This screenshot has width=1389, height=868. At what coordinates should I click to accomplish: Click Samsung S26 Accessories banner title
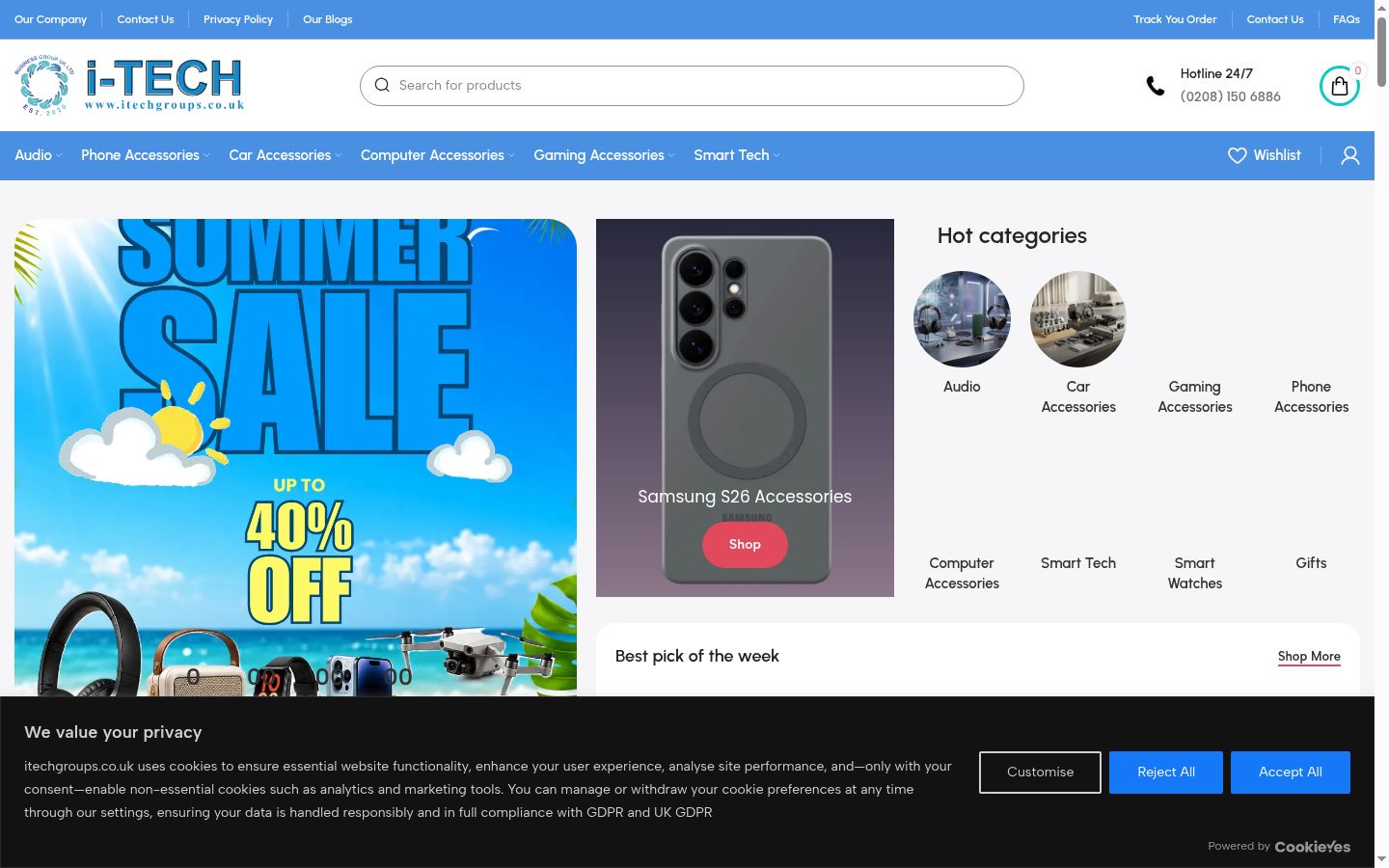tap(745, 497)
